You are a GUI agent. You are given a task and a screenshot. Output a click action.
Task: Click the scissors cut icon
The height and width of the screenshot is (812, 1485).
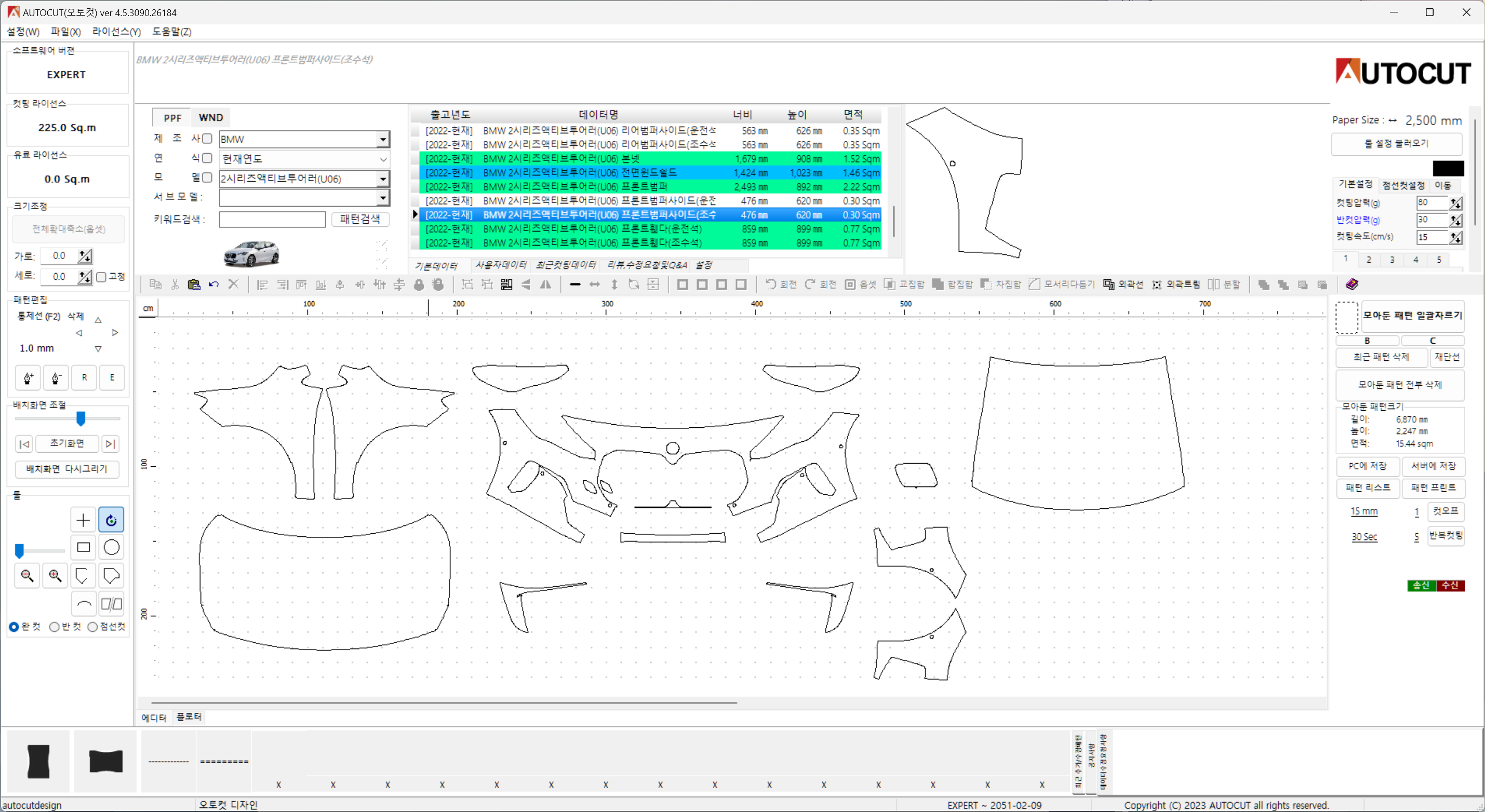click(175, 284)
